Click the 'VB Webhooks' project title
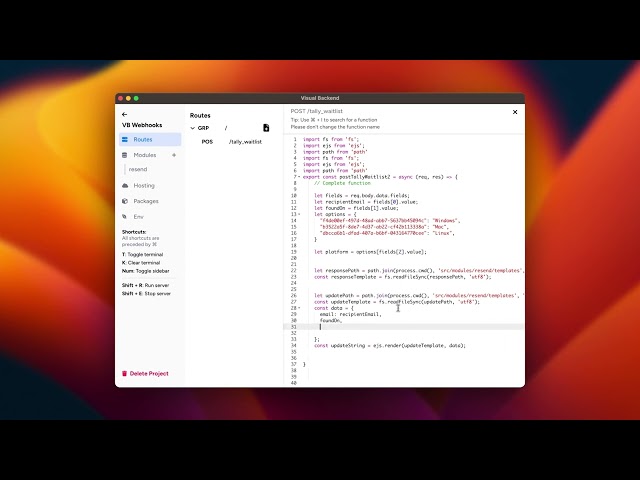The height and width of the screenshot is (480, 640). pyautogui.click(x=142, y=125)
